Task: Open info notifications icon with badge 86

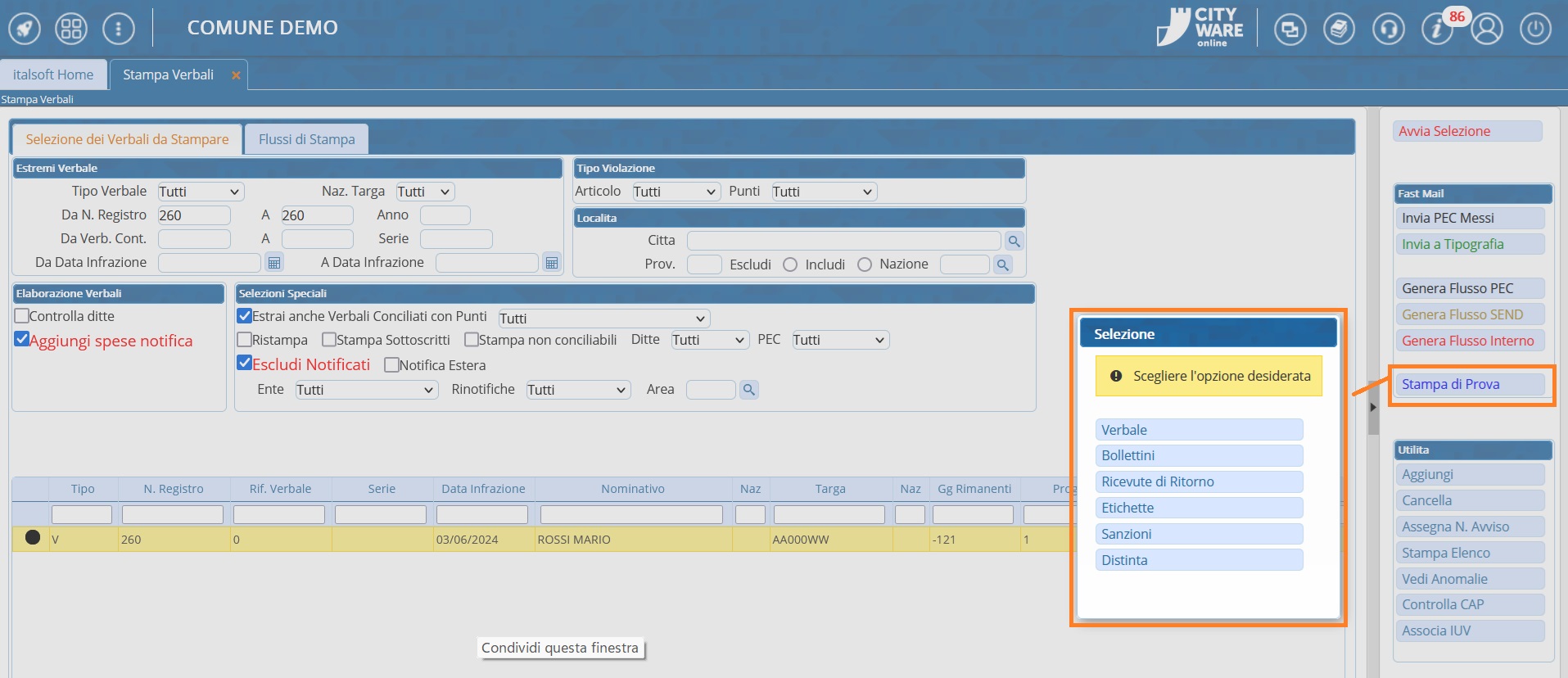Action: (1437, 29)
